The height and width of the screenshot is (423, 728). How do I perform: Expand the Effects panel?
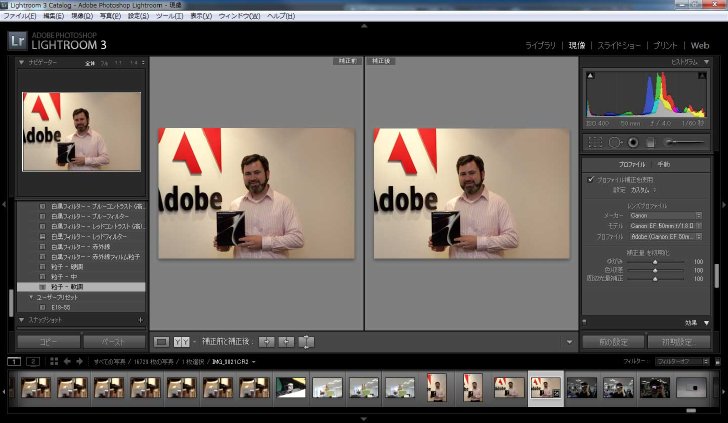(706, 323)
